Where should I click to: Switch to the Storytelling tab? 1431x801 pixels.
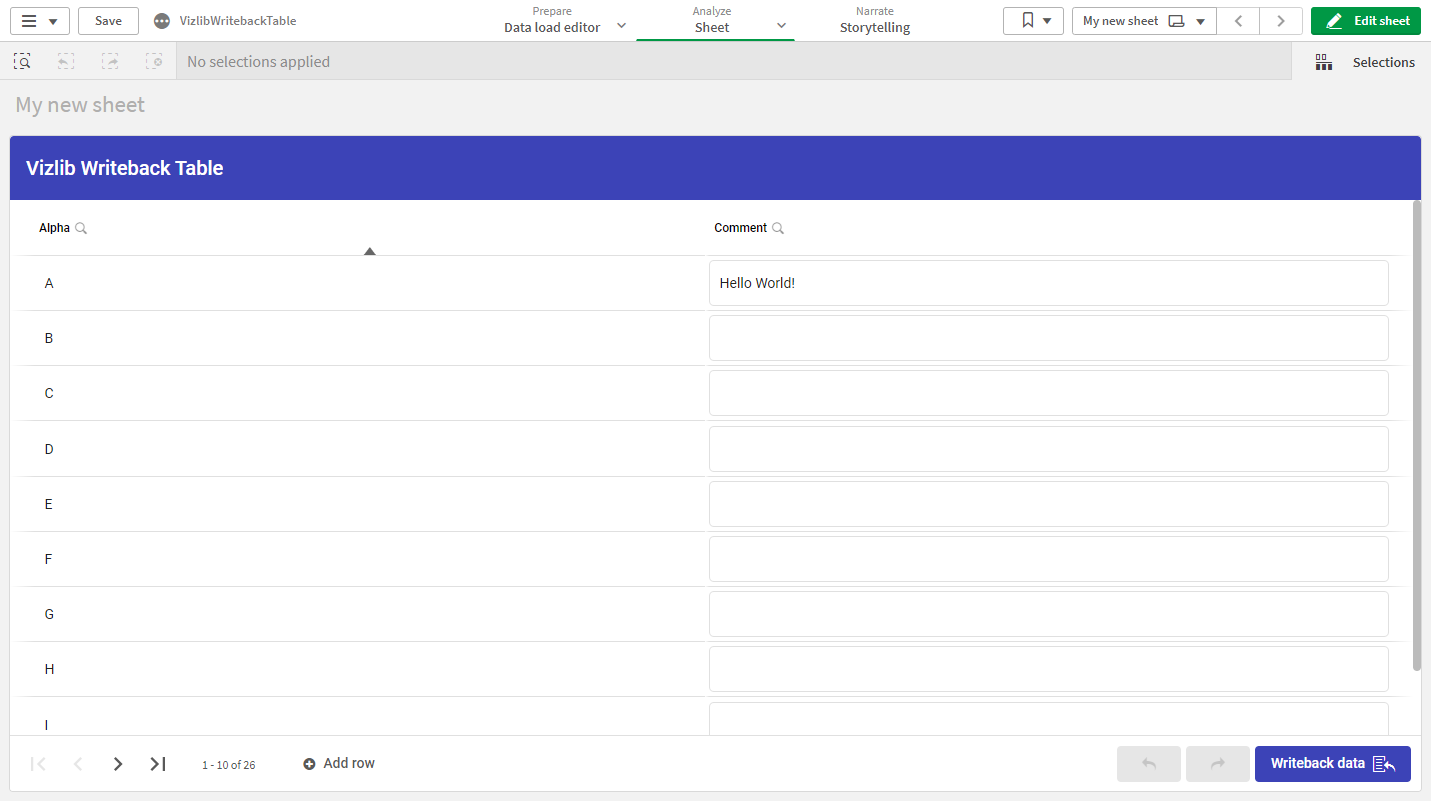pyautogui.click(x=875, y=20)
